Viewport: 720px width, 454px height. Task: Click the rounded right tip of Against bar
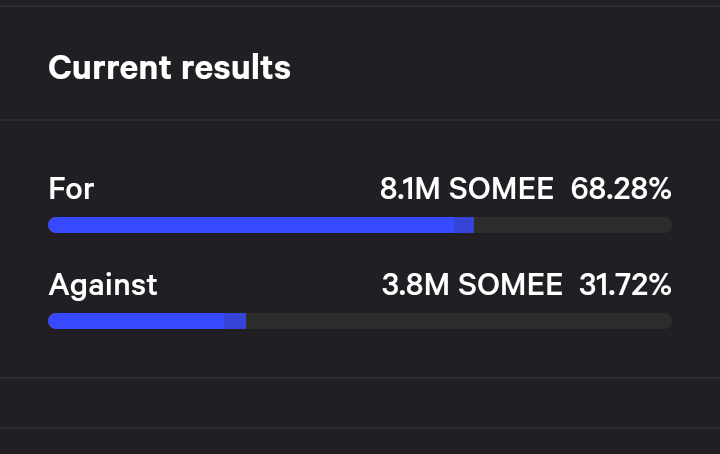pyautogui.click(x=668, y=321)
